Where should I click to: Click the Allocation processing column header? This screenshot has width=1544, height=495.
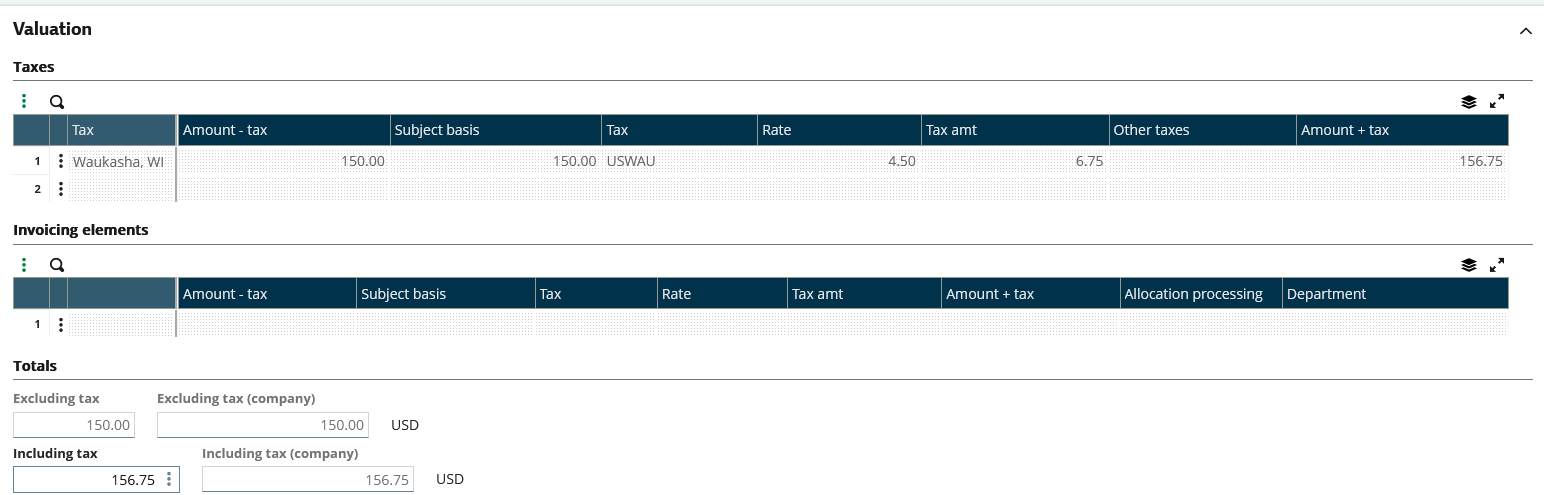tap(1199, 294)
